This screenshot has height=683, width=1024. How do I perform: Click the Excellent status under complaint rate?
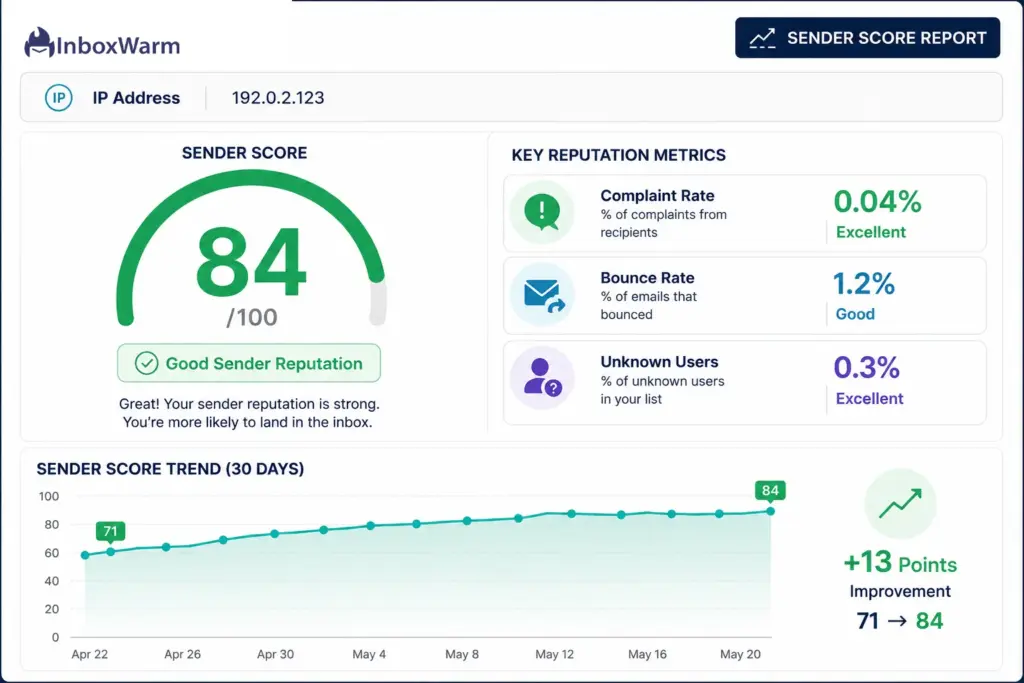pos(871,232)
